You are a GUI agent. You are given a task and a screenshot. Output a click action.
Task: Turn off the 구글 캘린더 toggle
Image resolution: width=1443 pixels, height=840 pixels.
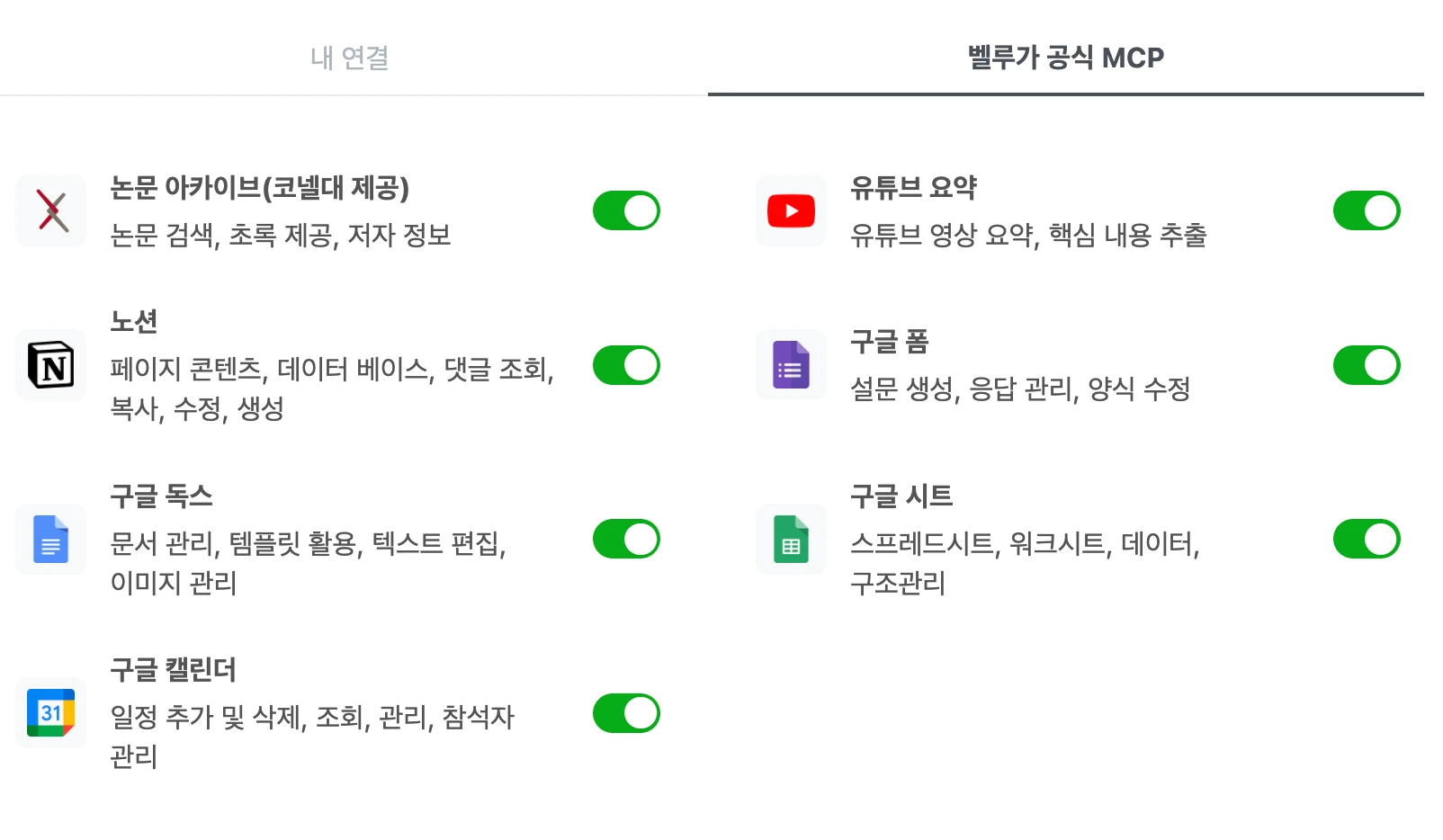tap(626, 713)
